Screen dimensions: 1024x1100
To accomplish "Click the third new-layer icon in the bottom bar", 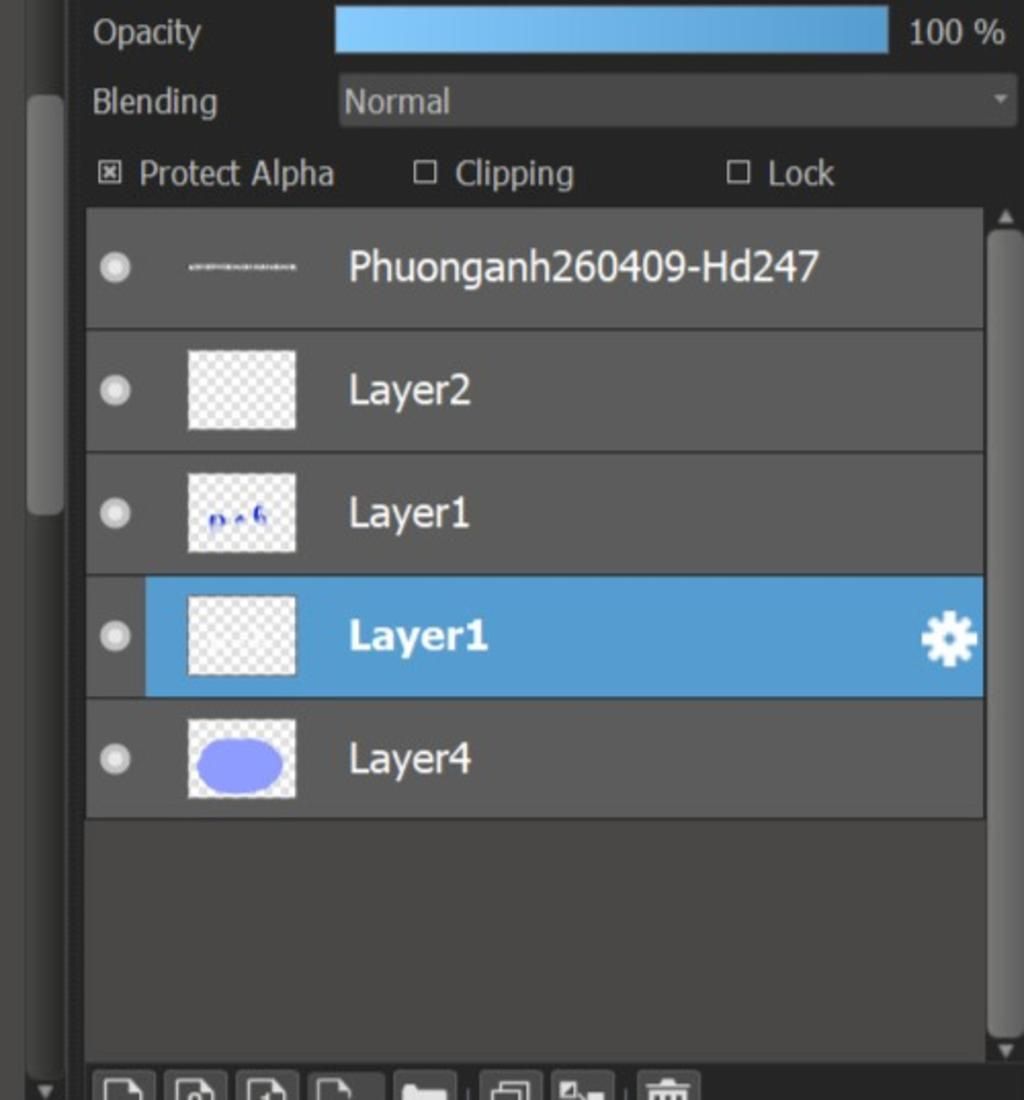I will click(267, 1087).
